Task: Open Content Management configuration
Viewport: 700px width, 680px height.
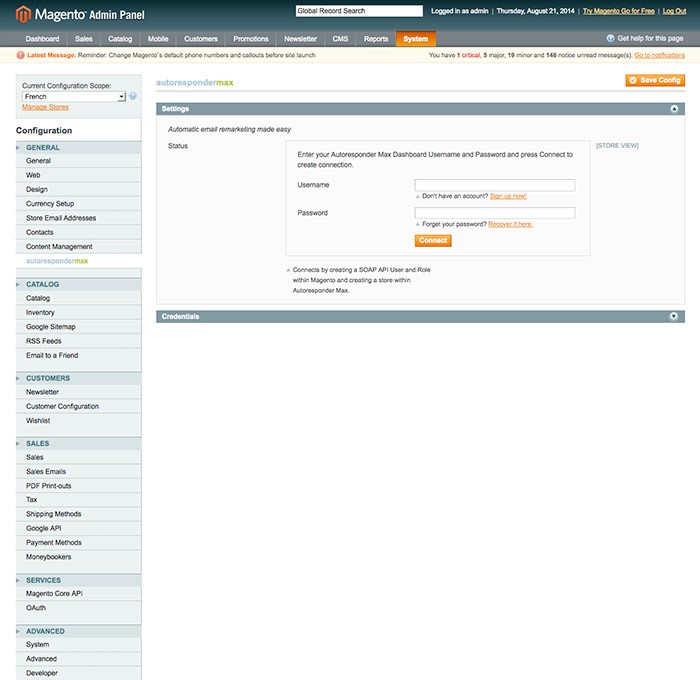Action: click(79, 246)
